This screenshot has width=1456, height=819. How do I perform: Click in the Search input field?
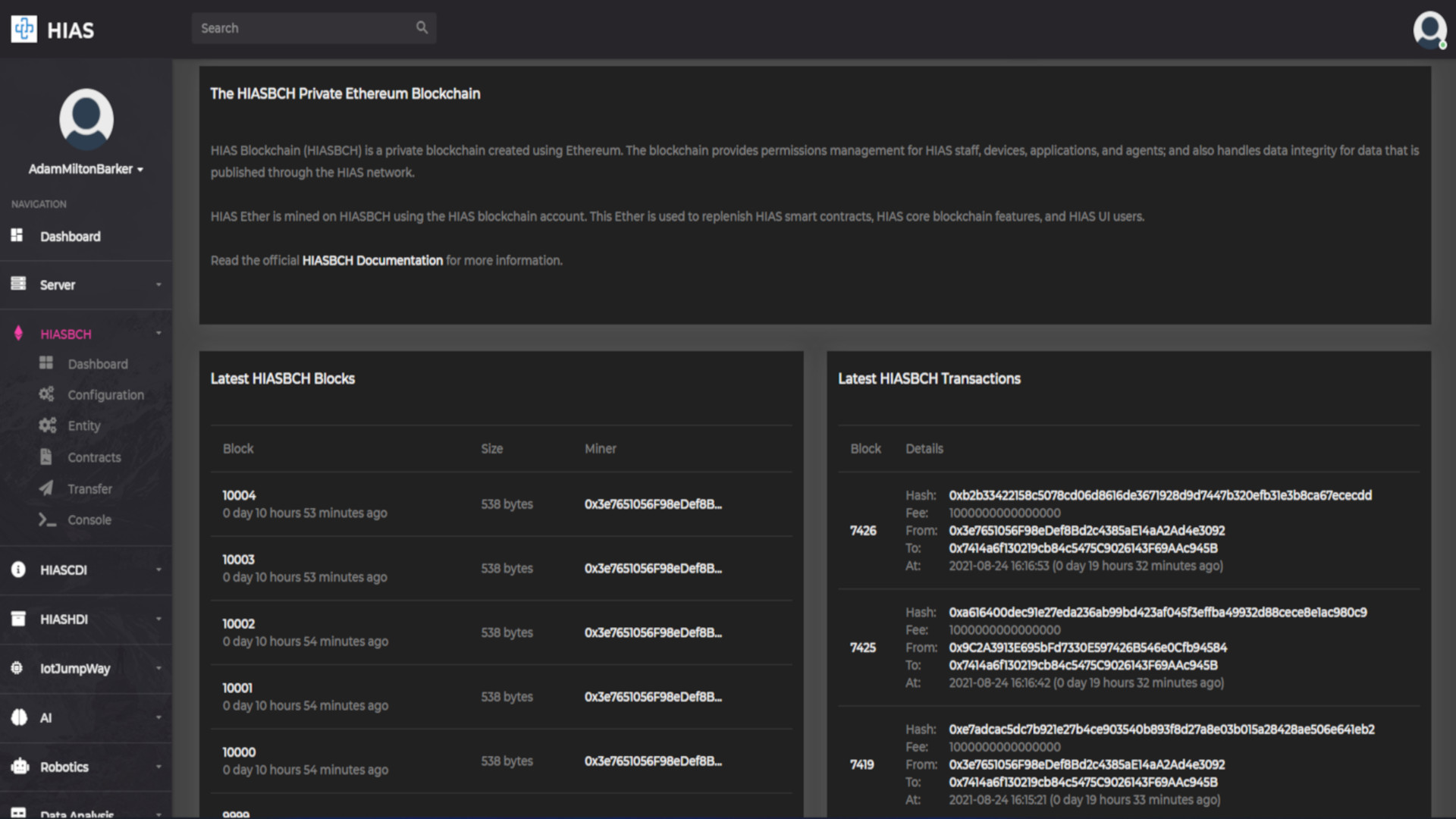tap(313, 28)
